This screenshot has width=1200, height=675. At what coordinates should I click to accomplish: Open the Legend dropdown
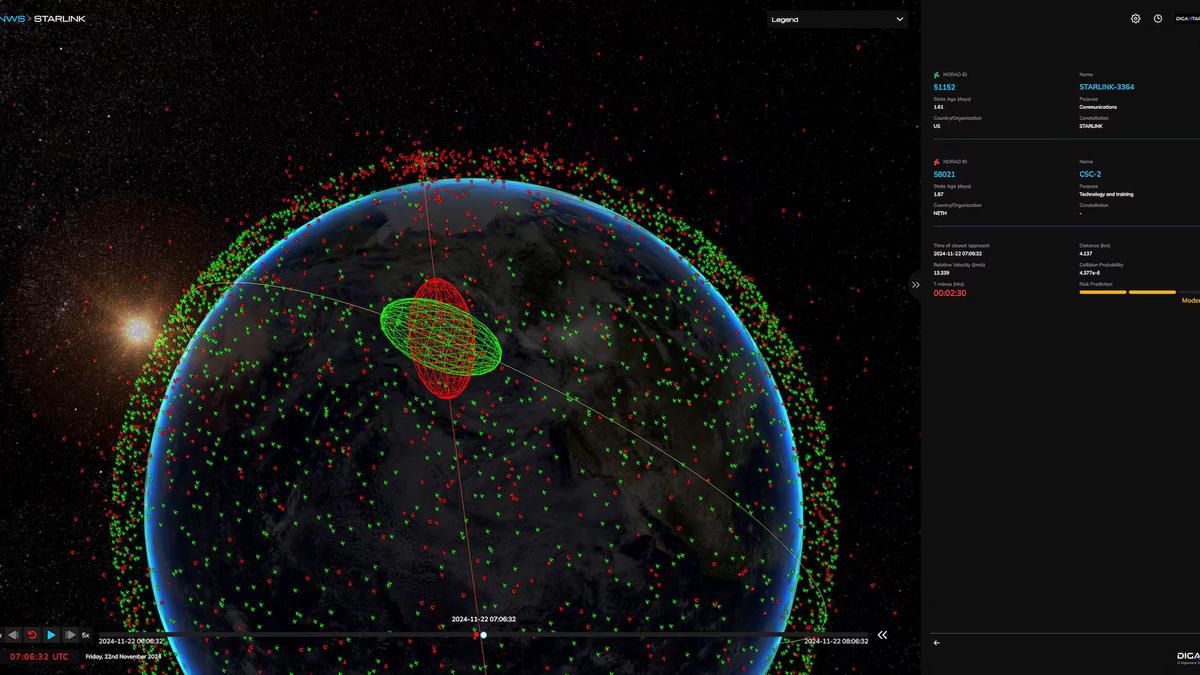point(837,18)
